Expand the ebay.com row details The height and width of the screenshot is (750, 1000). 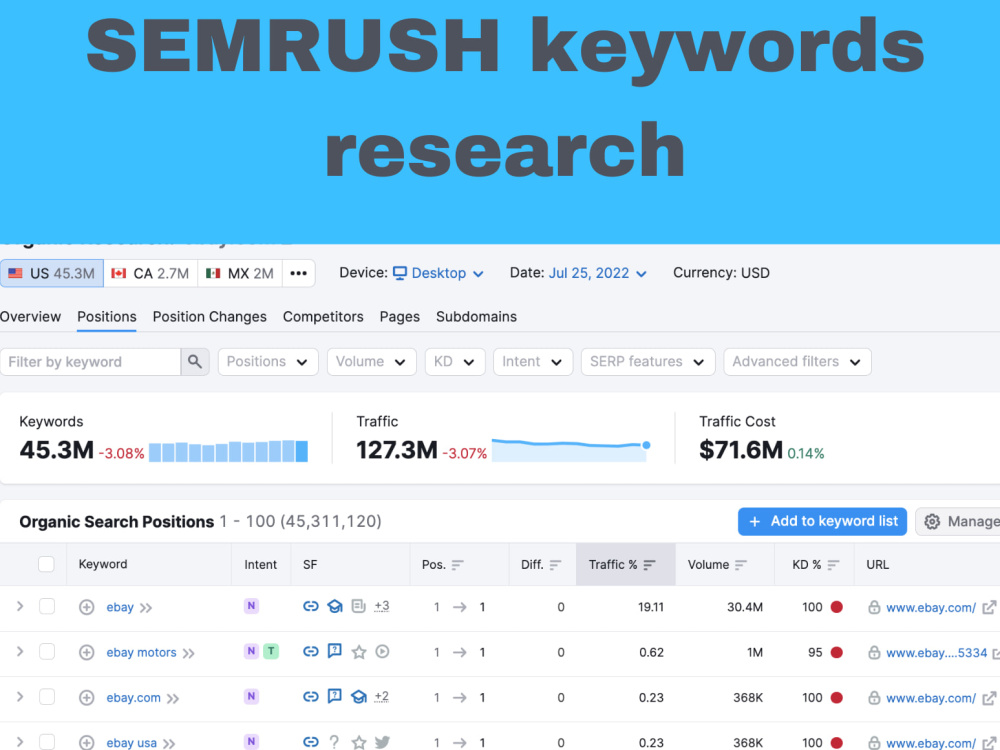[x=20, y=697]
